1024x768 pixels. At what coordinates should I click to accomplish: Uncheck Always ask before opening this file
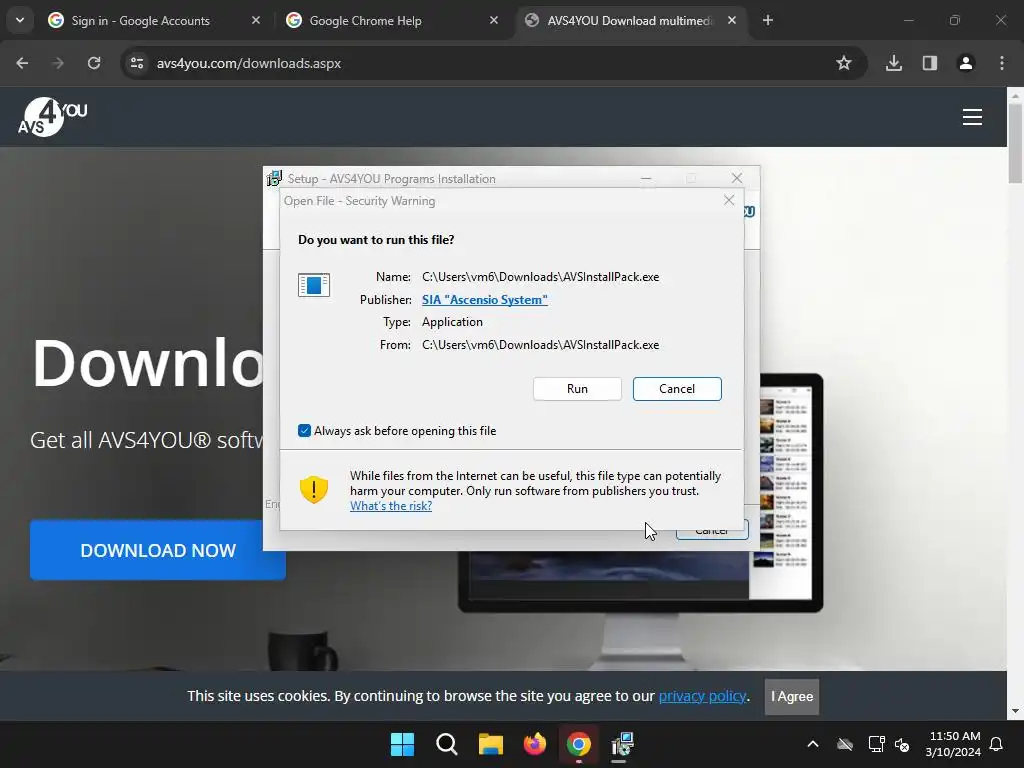pyautogui.click(x=304, y=430)
